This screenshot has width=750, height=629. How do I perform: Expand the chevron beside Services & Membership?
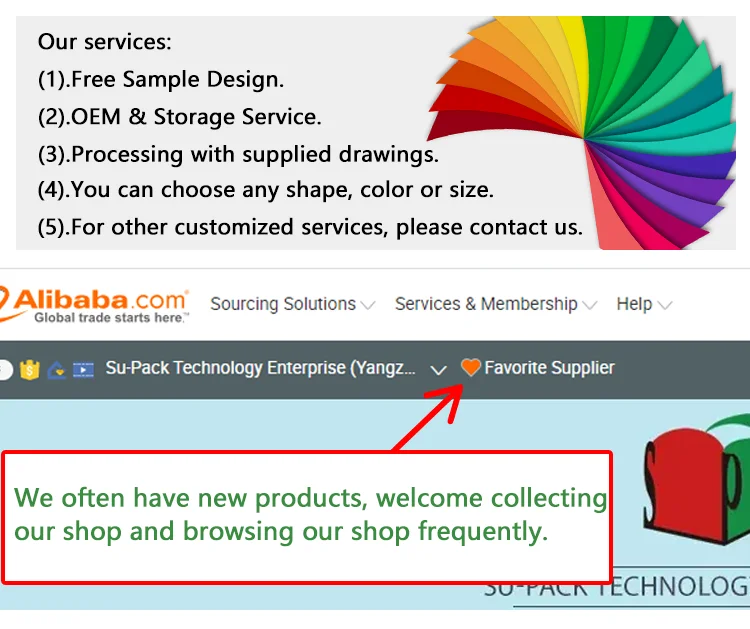pos(589,305)
